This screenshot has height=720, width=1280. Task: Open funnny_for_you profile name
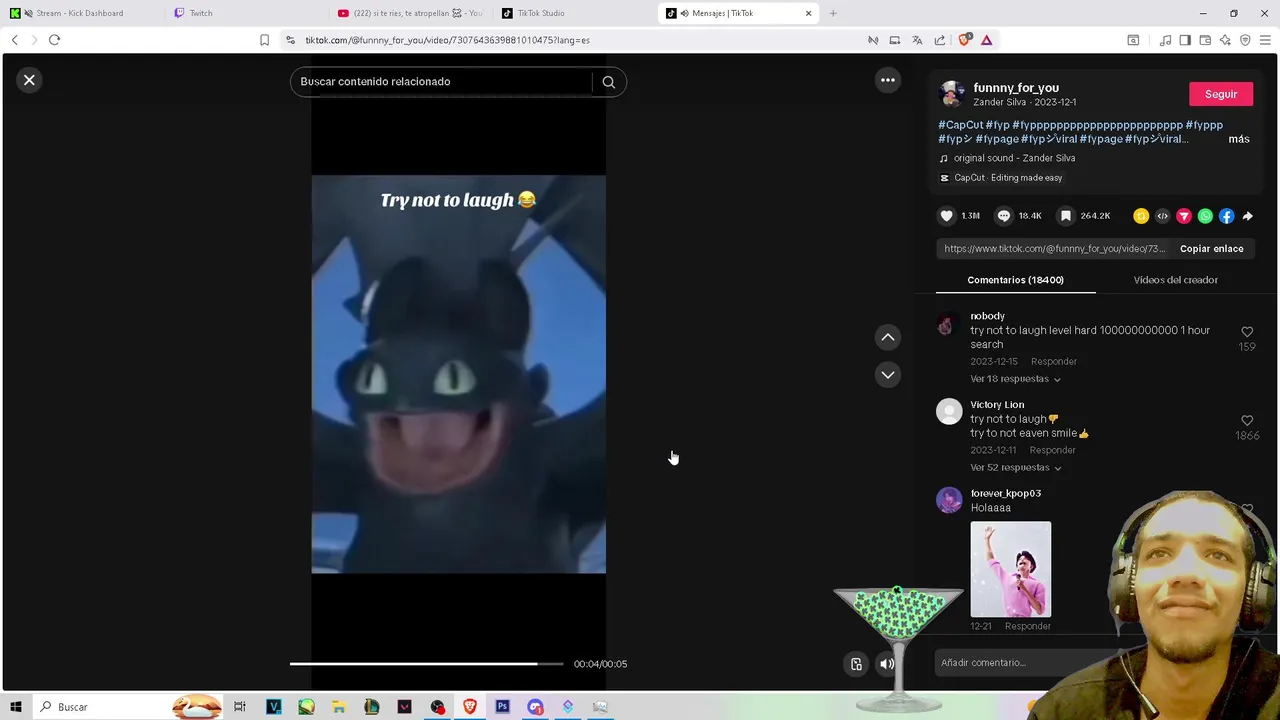pos(1016,88)
